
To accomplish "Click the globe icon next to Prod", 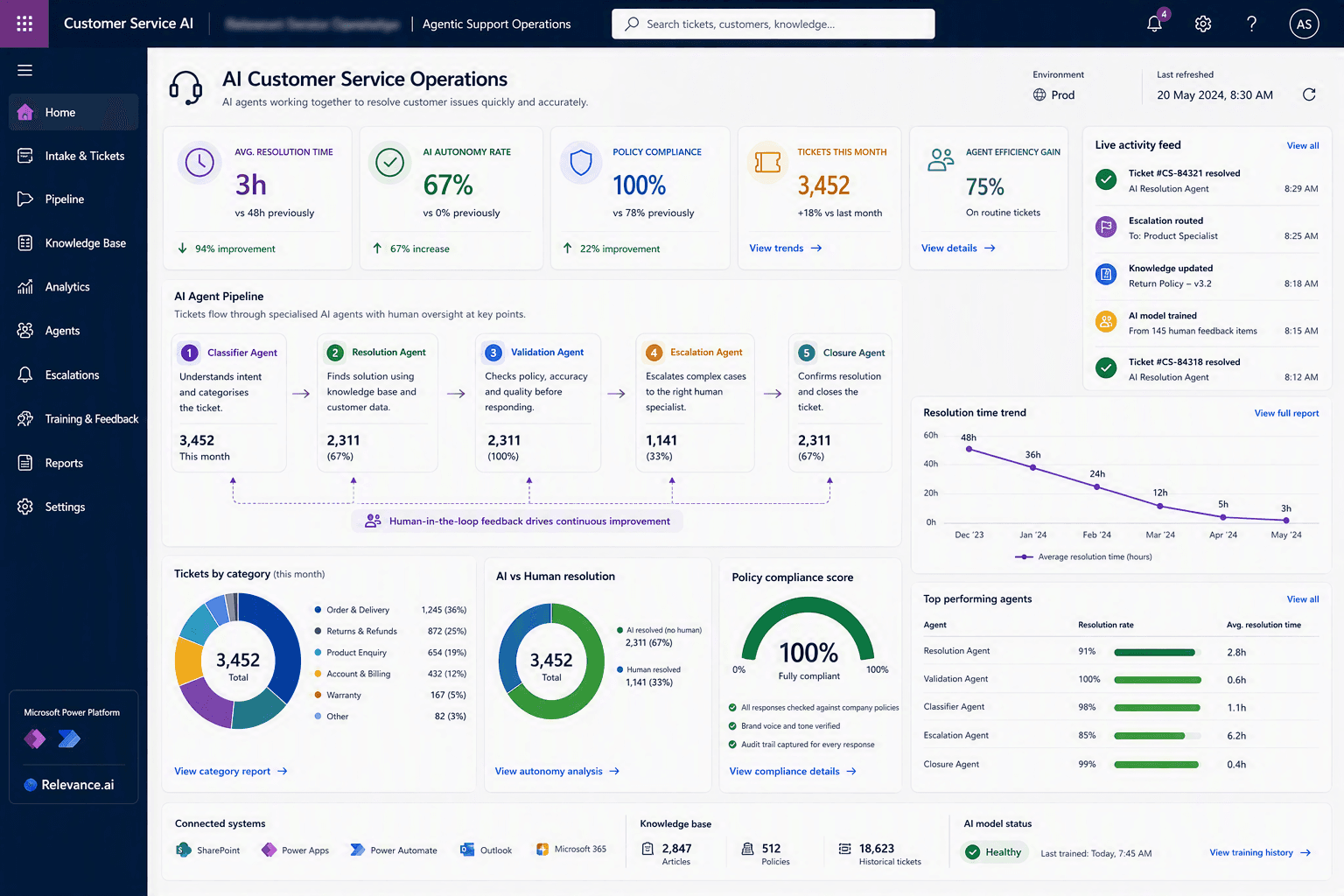I will pos(1039,94).
